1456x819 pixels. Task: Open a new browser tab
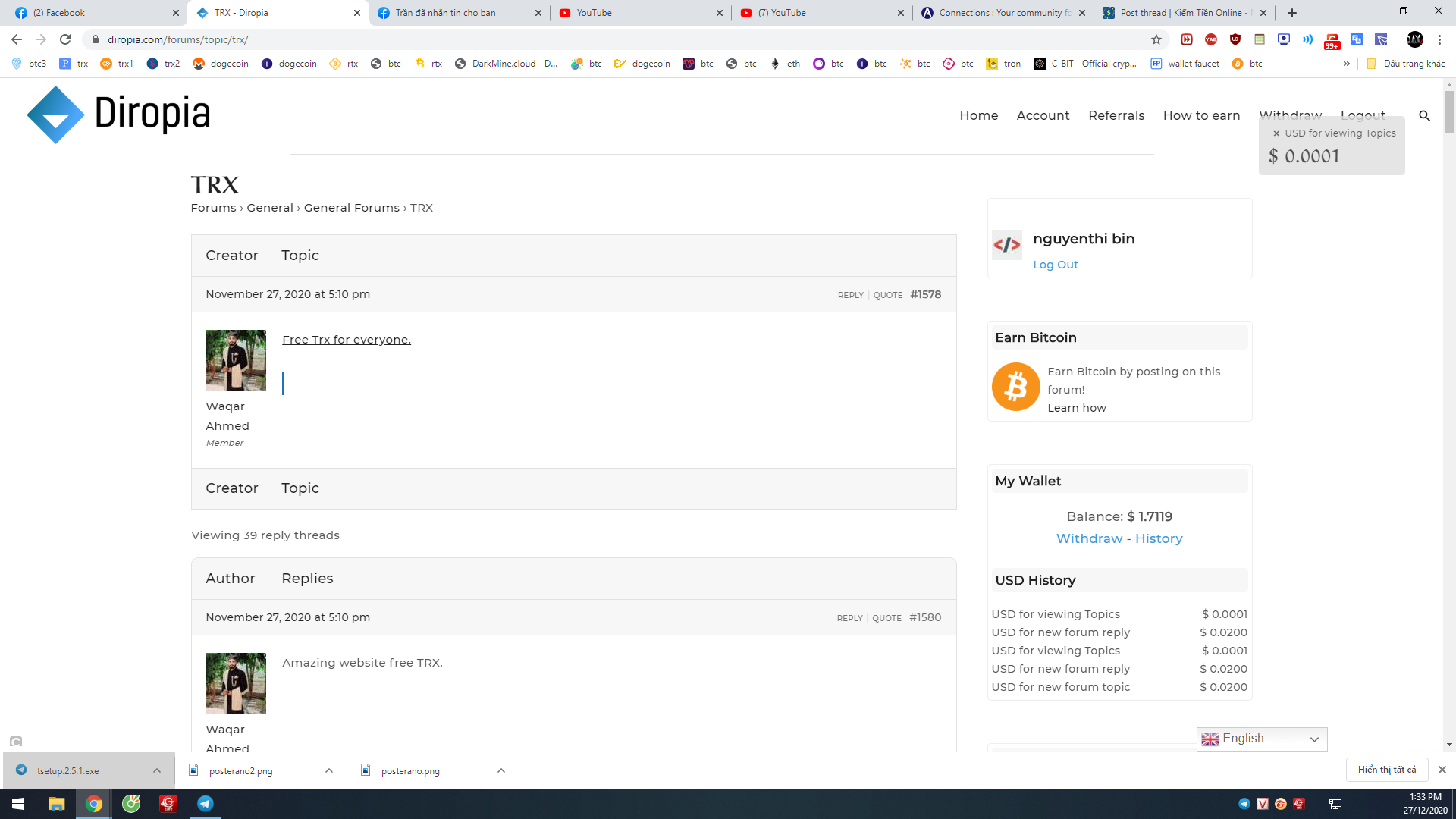(1292, 13)
